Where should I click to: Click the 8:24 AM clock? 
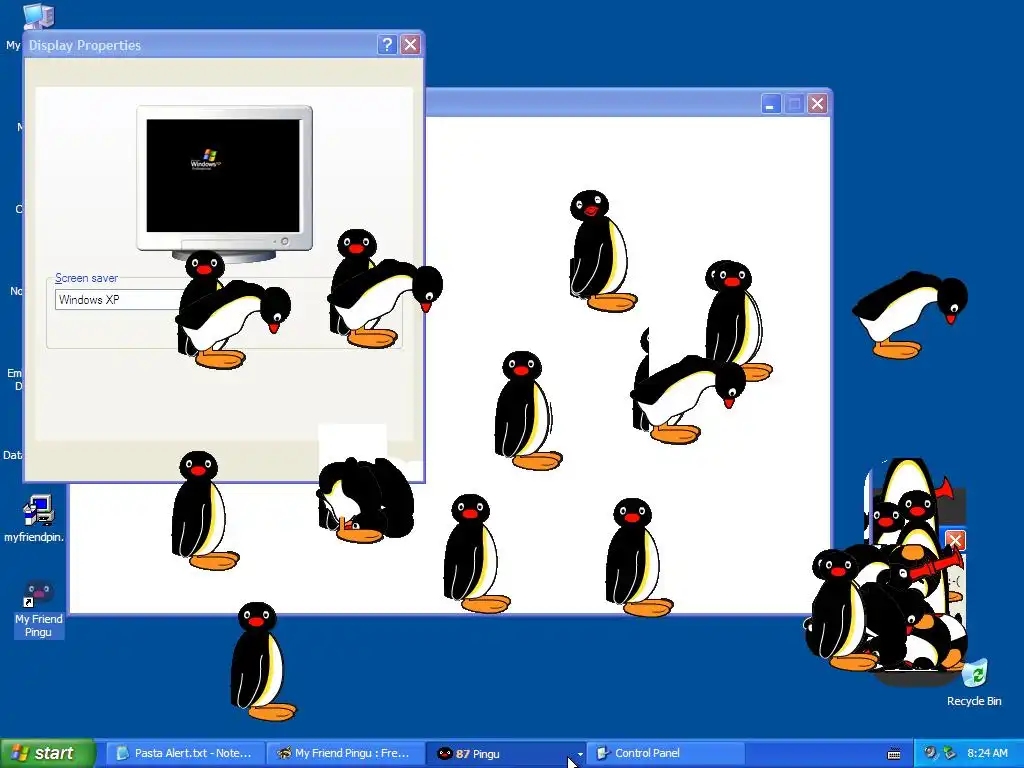point(987,753)
